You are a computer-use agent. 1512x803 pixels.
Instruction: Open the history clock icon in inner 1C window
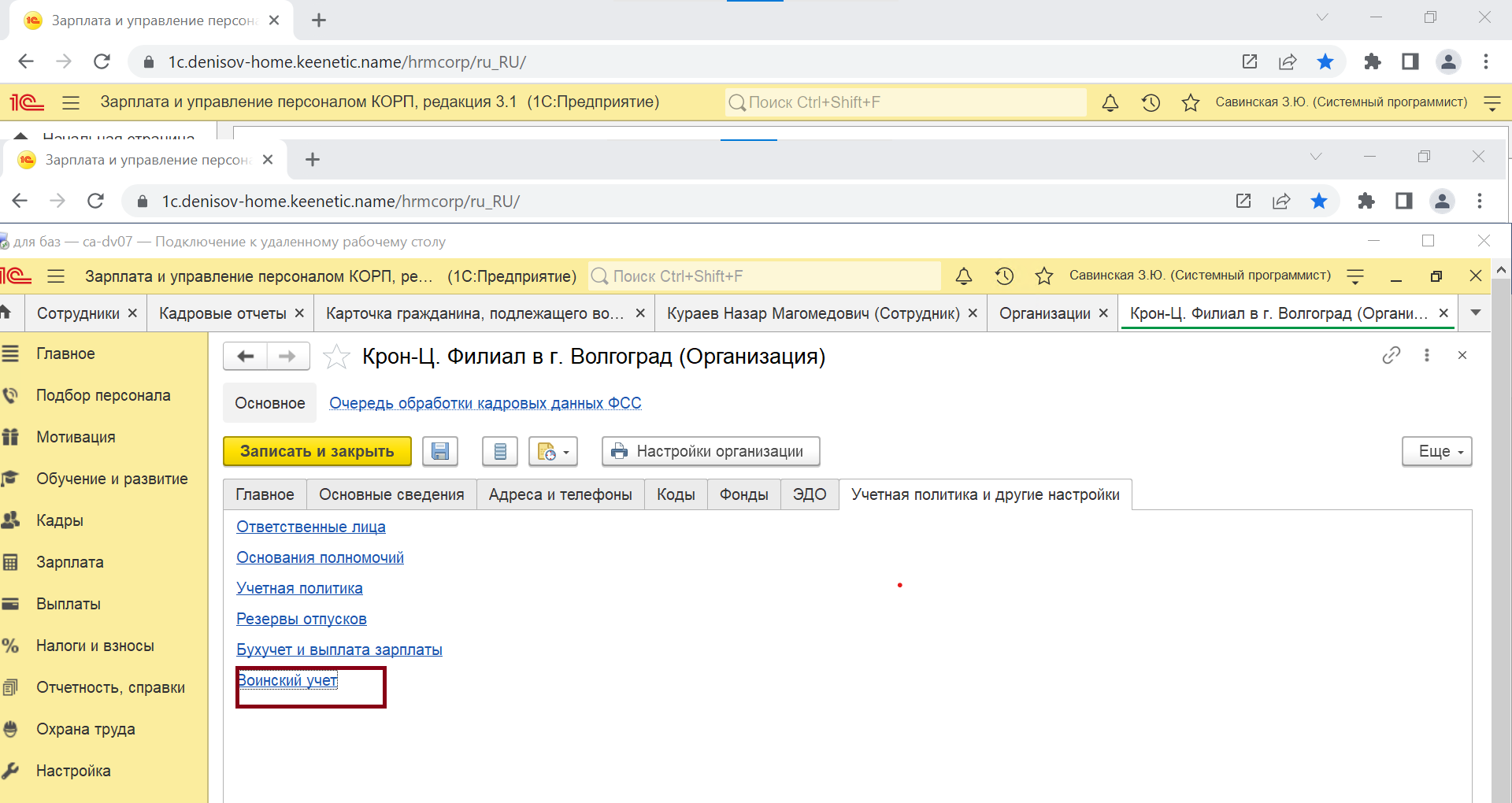(x=1004, y=276)
